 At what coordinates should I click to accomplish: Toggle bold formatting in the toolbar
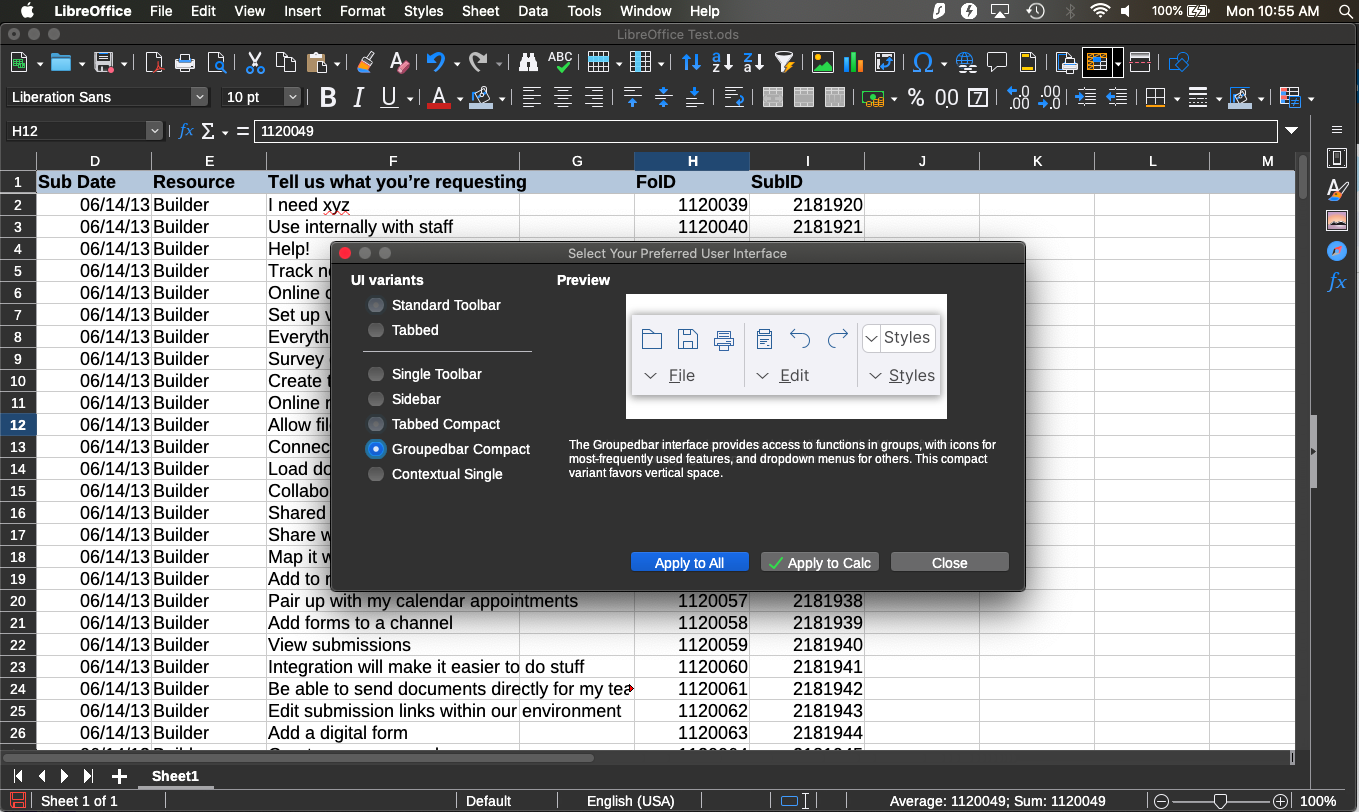coord(328,98)
